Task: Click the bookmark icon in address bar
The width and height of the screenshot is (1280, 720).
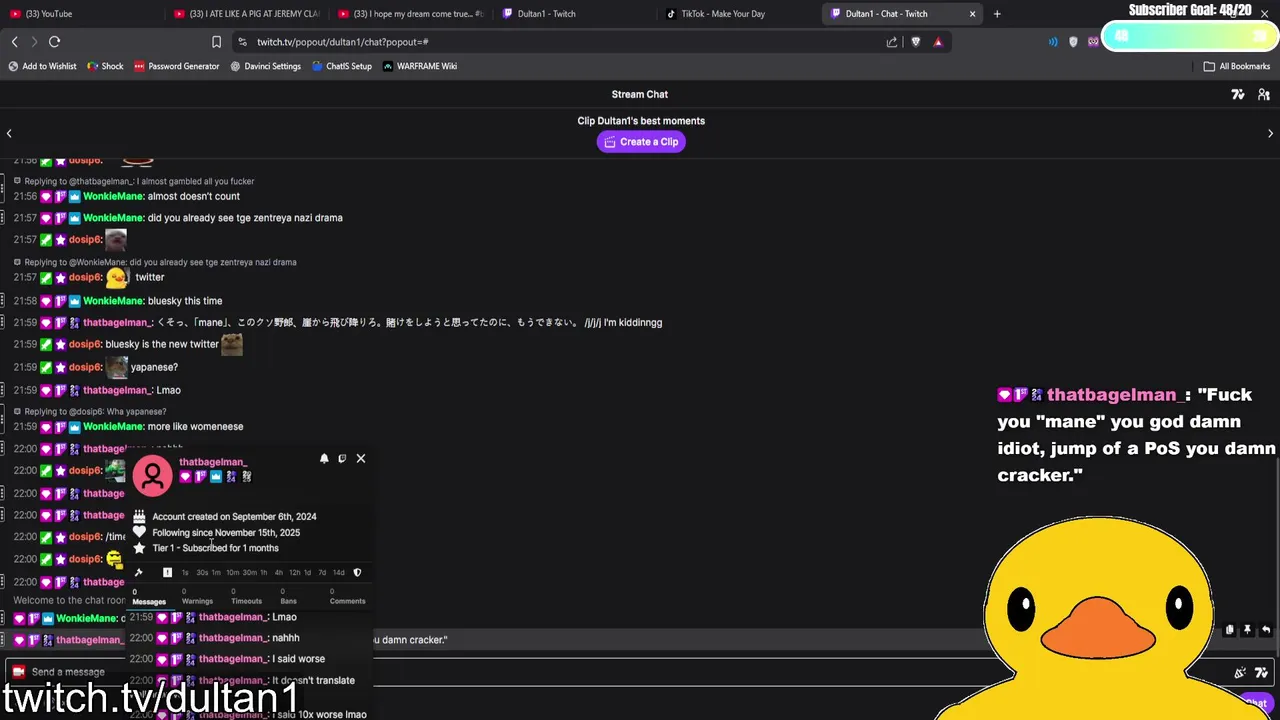Action: tap(216, 42)
